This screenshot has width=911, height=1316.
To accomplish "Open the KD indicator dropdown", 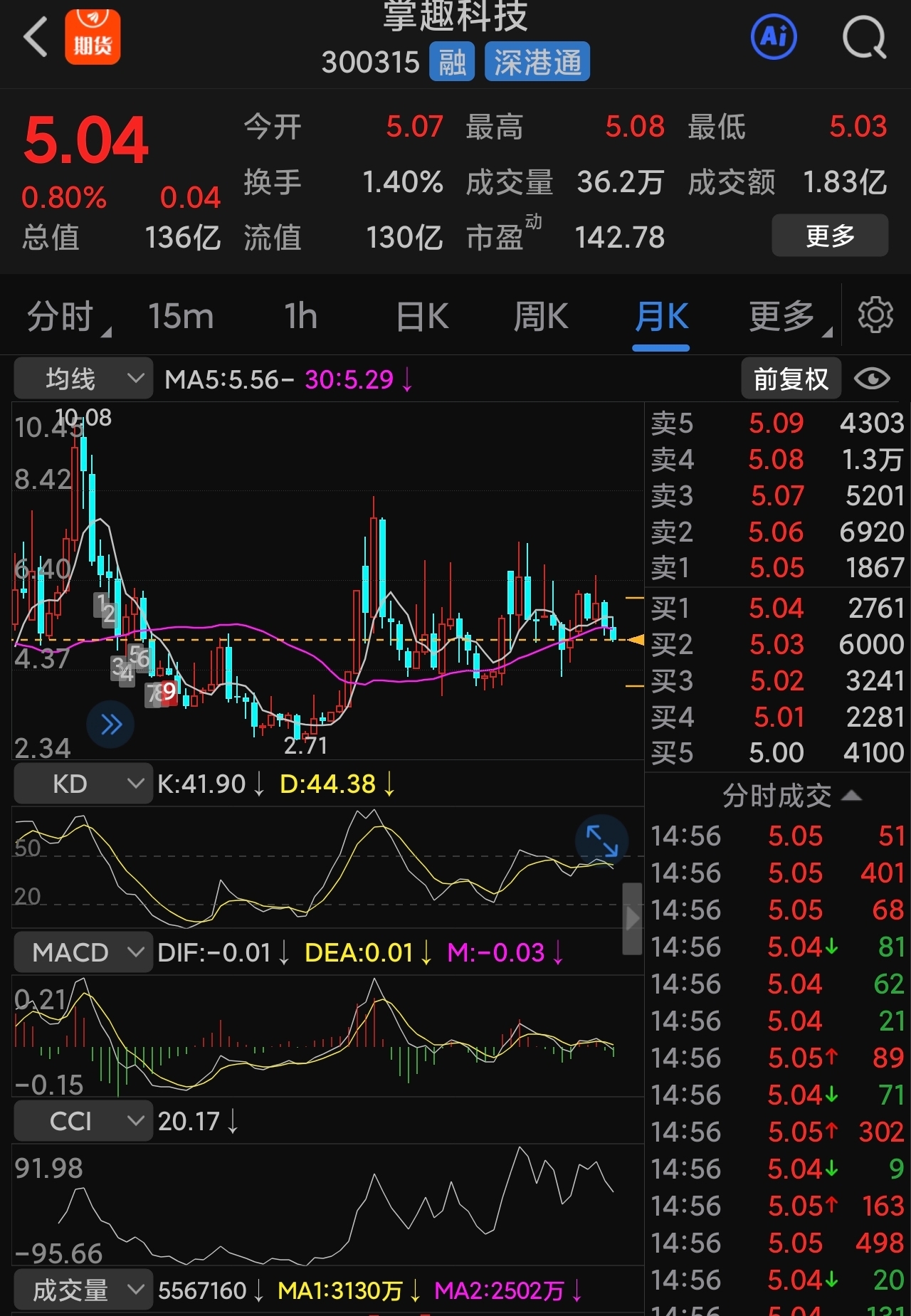I will [83, 783].
